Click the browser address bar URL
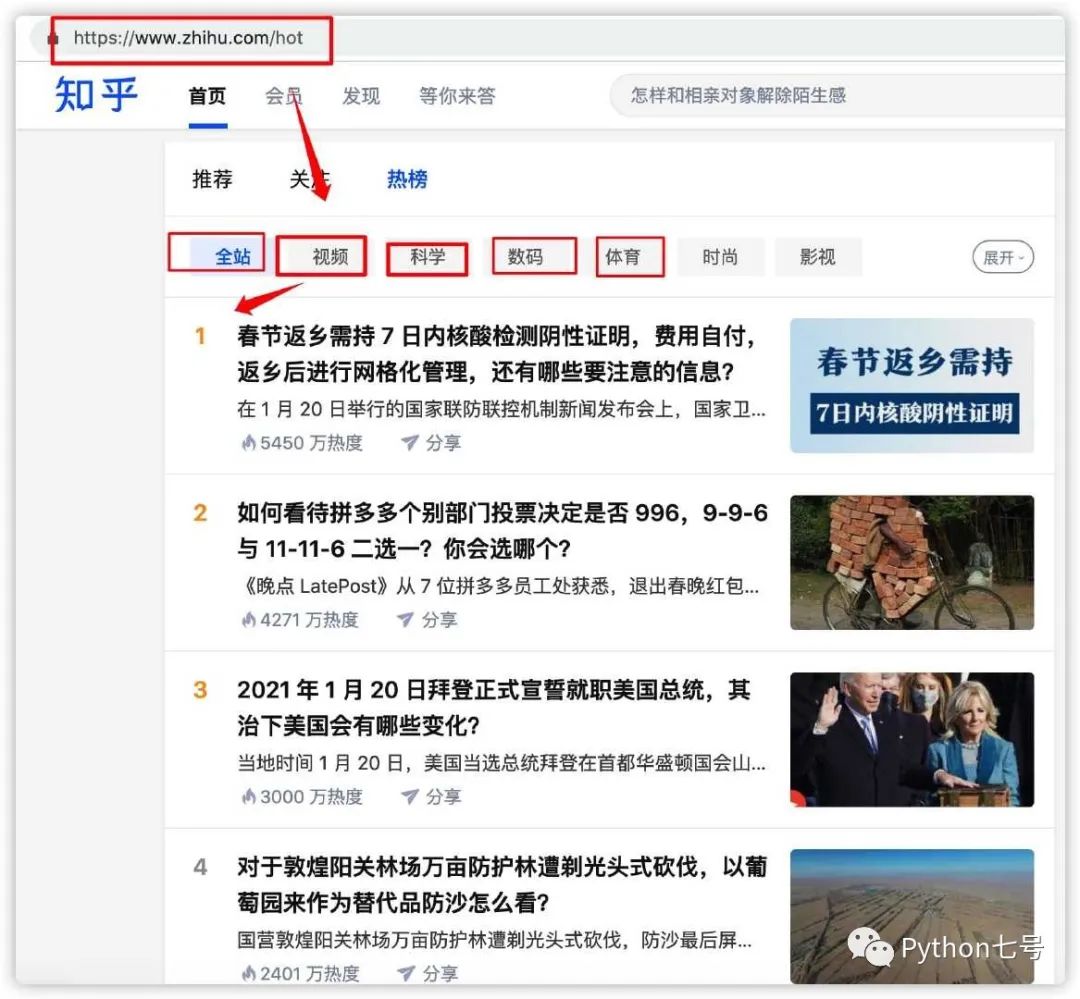The height and width of the screenshot is (999, 1080). pos(188,38)
